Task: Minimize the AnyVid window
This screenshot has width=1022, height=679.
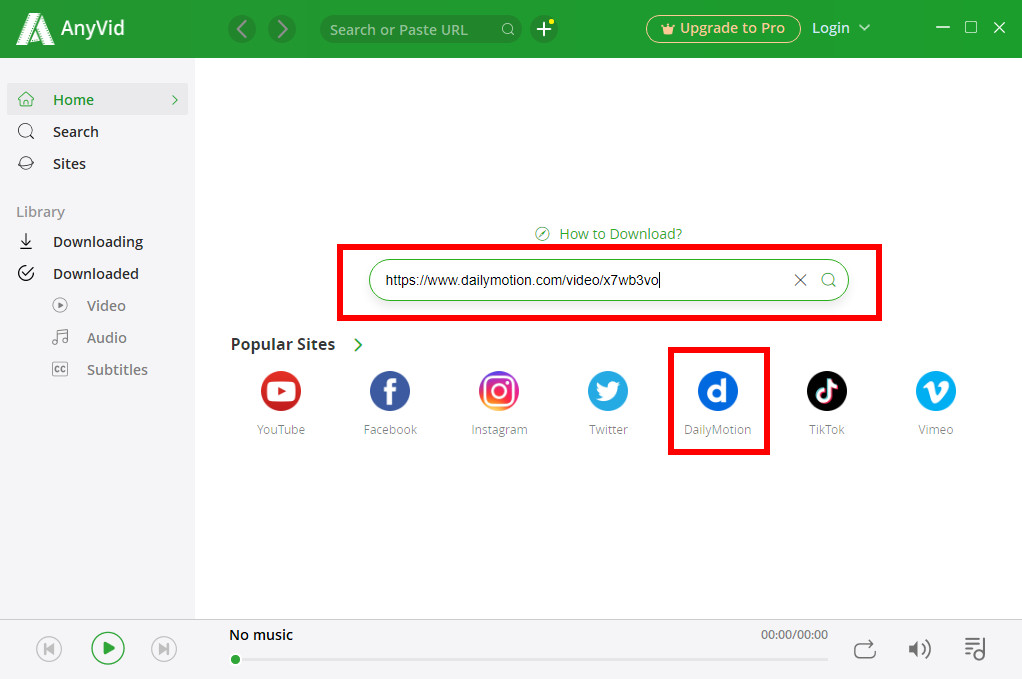Action: (942, 27)
